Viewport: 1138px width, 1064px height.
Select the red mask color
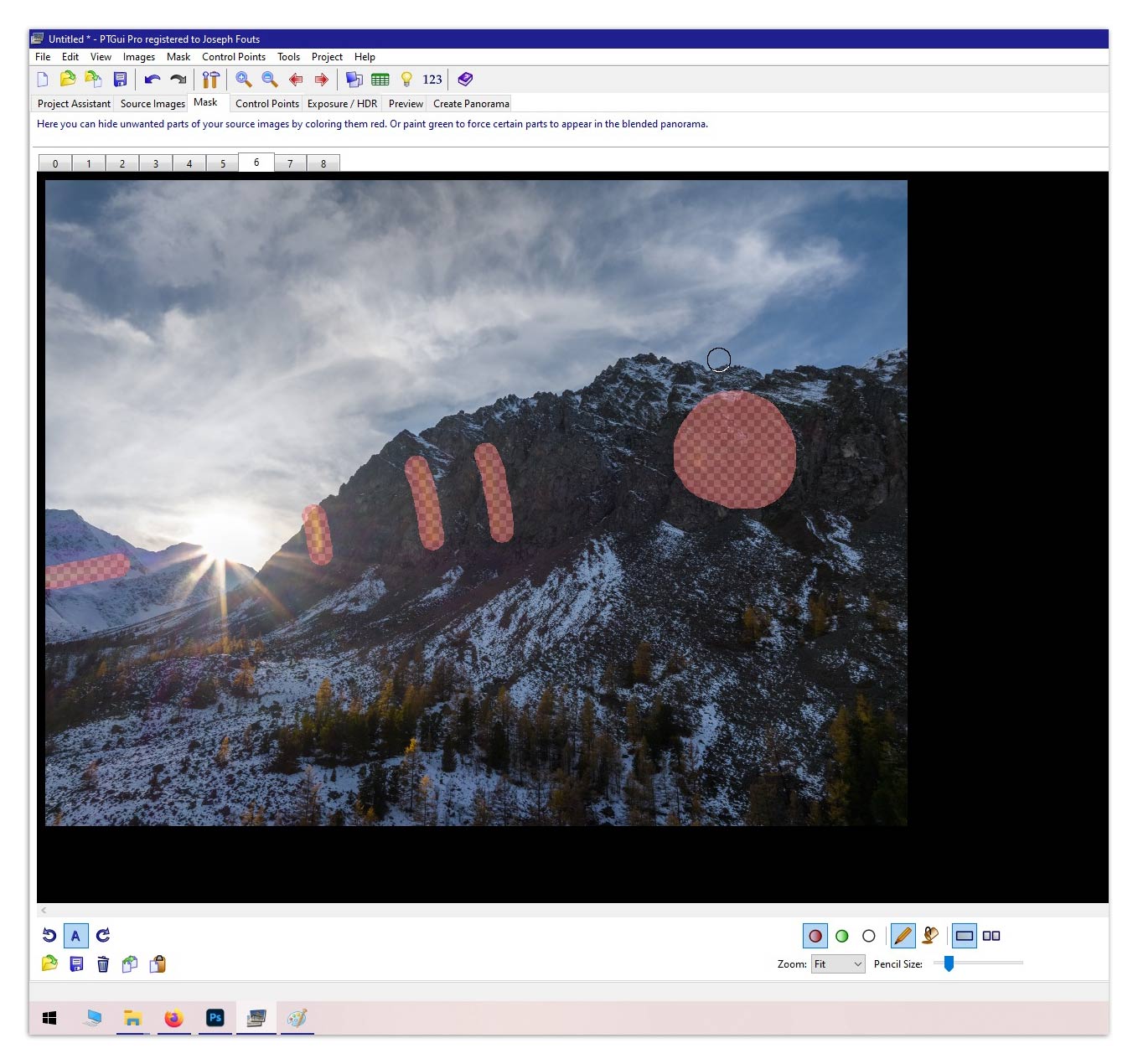click(815, 936)
